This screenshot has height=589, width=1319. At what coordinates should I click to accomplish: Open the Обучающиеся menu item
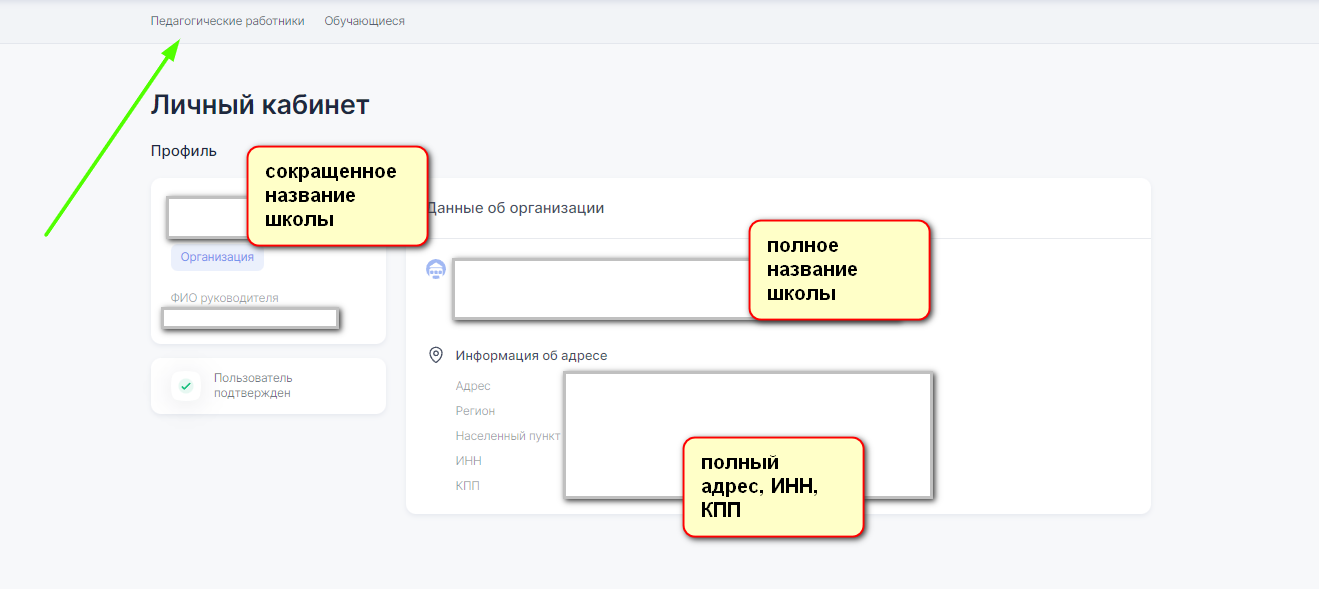[x=364, y=21]
